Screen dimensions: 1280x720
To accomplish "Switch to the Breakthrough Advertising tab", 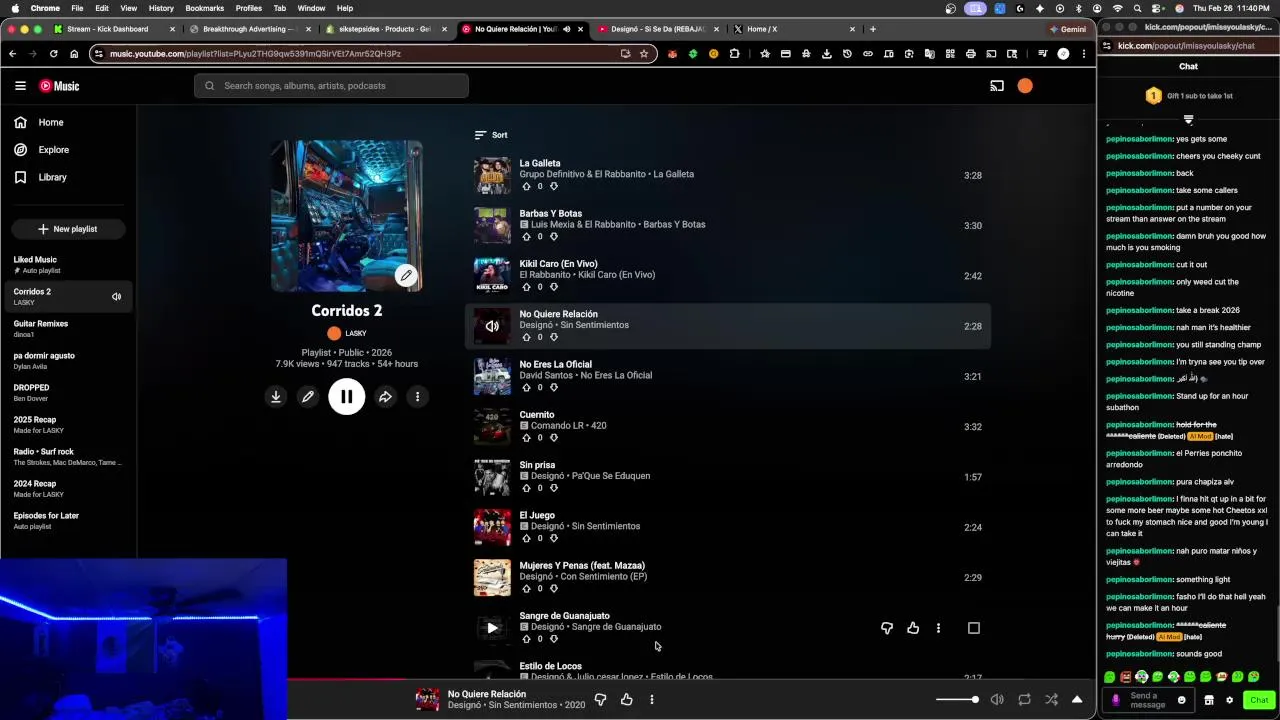I will click(x=250, y=29).
